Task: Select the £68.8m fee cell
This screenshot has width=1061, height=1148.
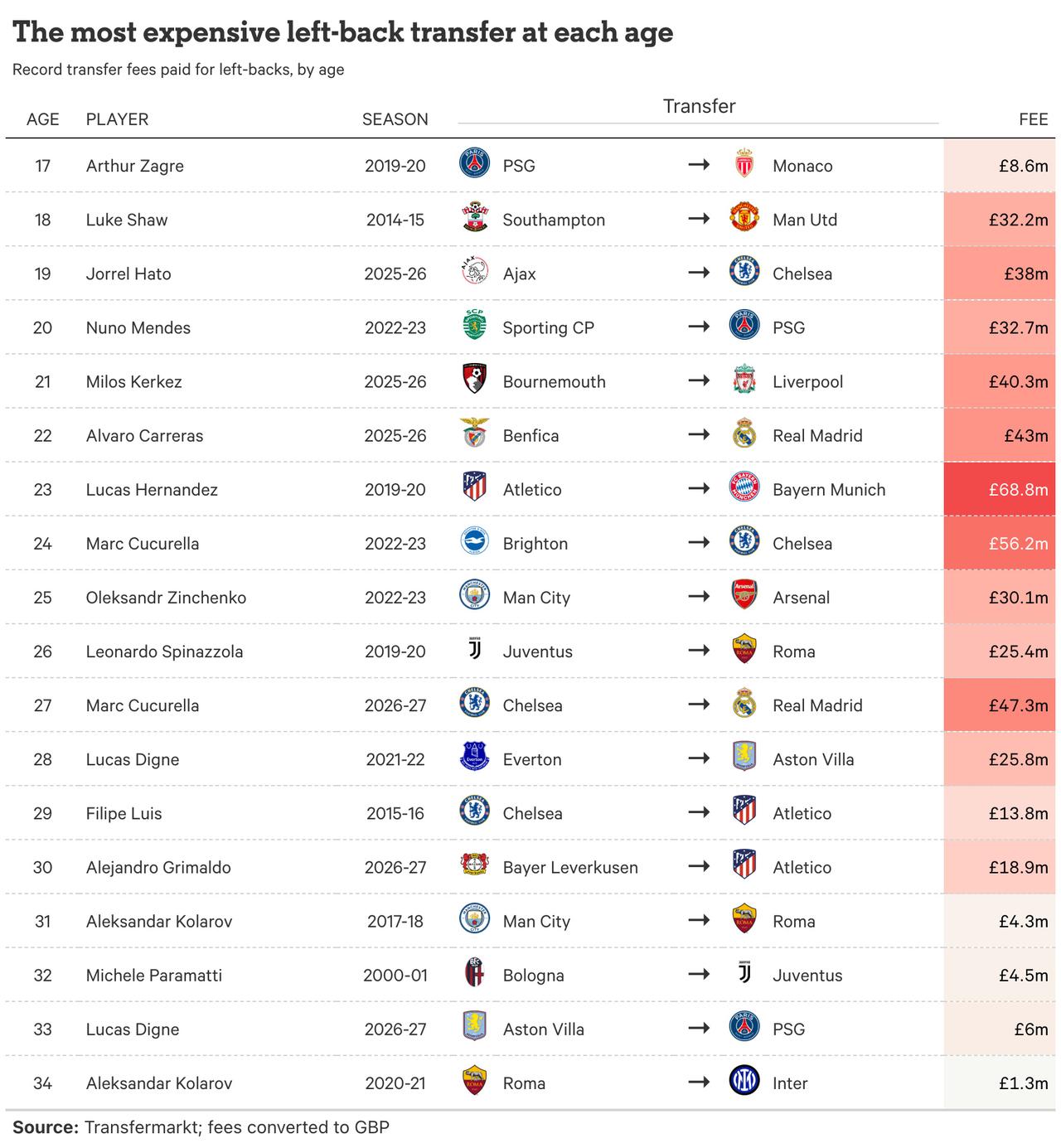Action: 1000,489
